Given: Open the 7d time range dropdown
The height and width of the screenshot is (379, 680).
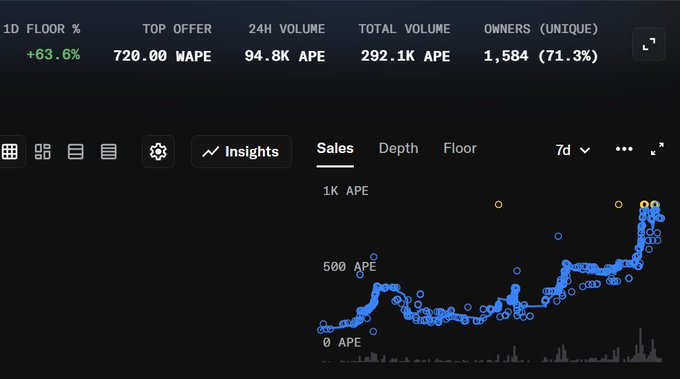Looking at the screenshot, I should tap(572, 150).
